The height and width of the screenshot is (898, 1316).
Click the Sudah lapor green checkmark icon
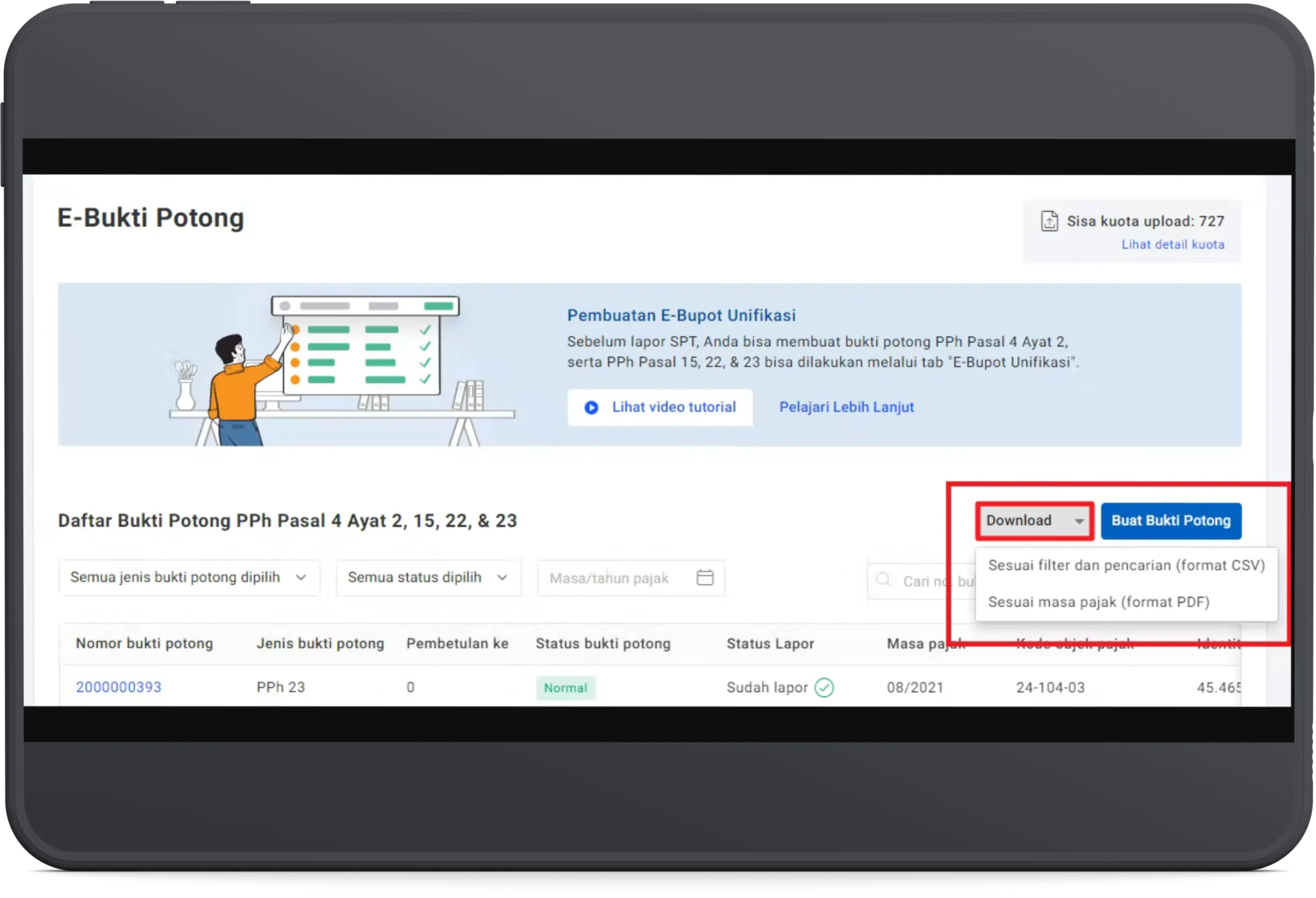tap(824, 687)
